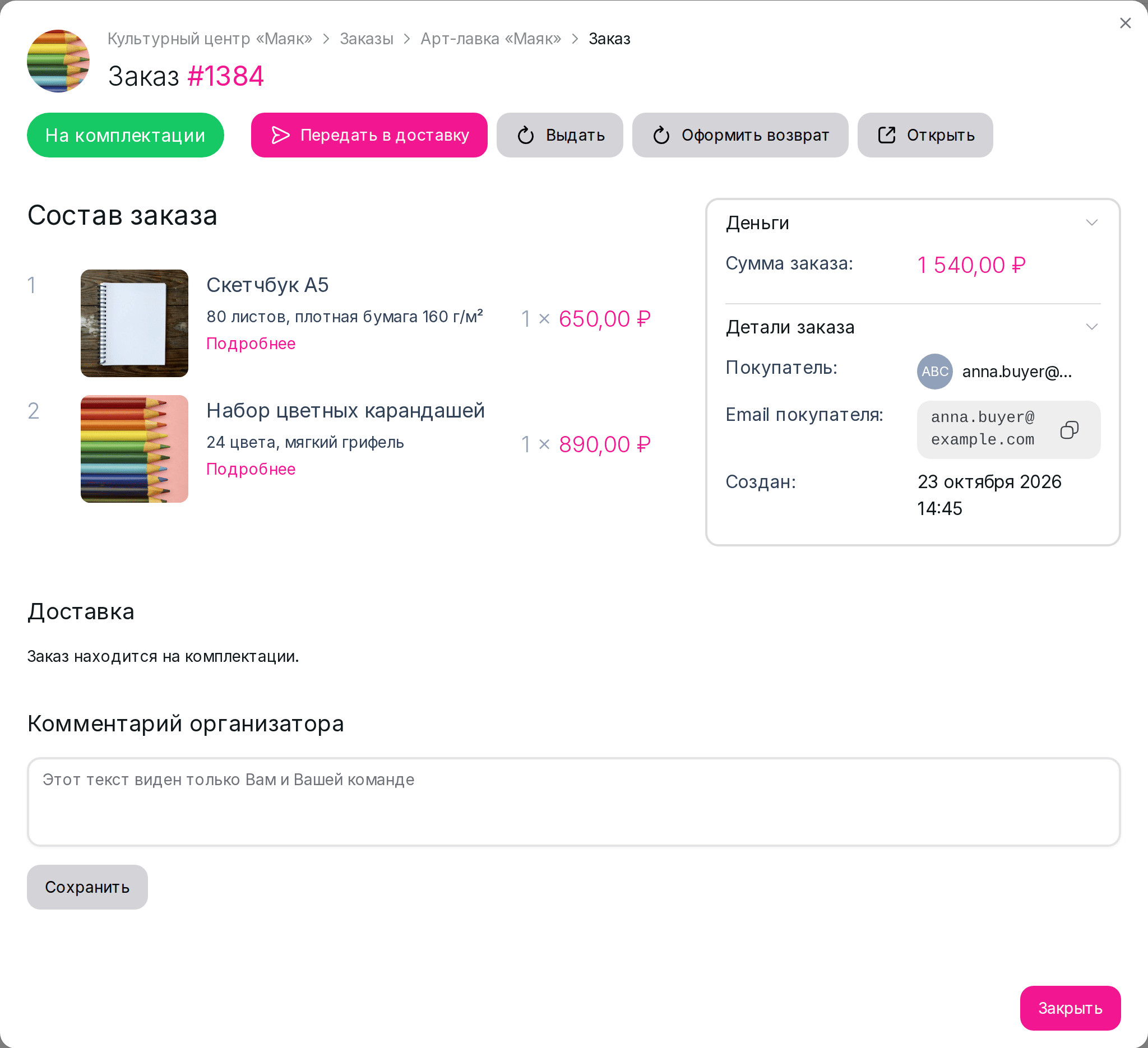Screen dimensions: 1148x1048
Task: Click the На комплектации status badge
Action: [125, 135]
